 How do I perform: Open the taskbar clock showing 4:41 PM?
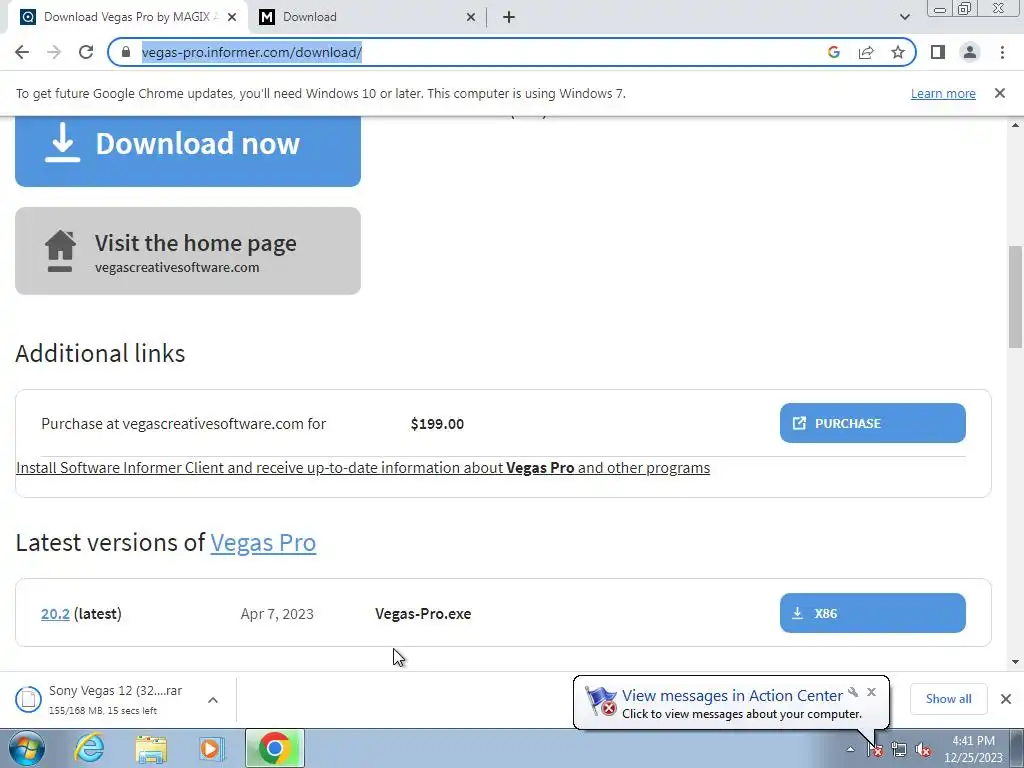[x=973, y=749]
